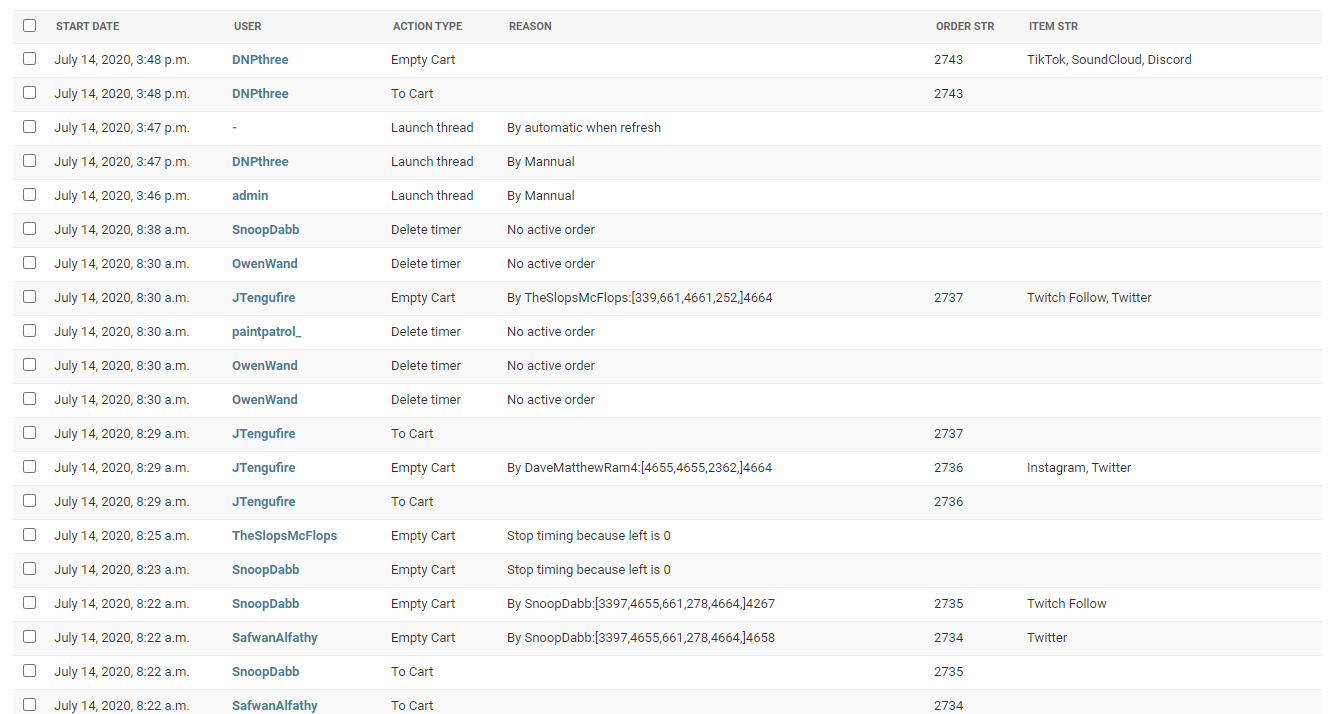The width and height of the screenshot is (1329, 714).
Task: Open JTengufire link for order 2737 Empty Cart
Action: [x=263, y=297]
